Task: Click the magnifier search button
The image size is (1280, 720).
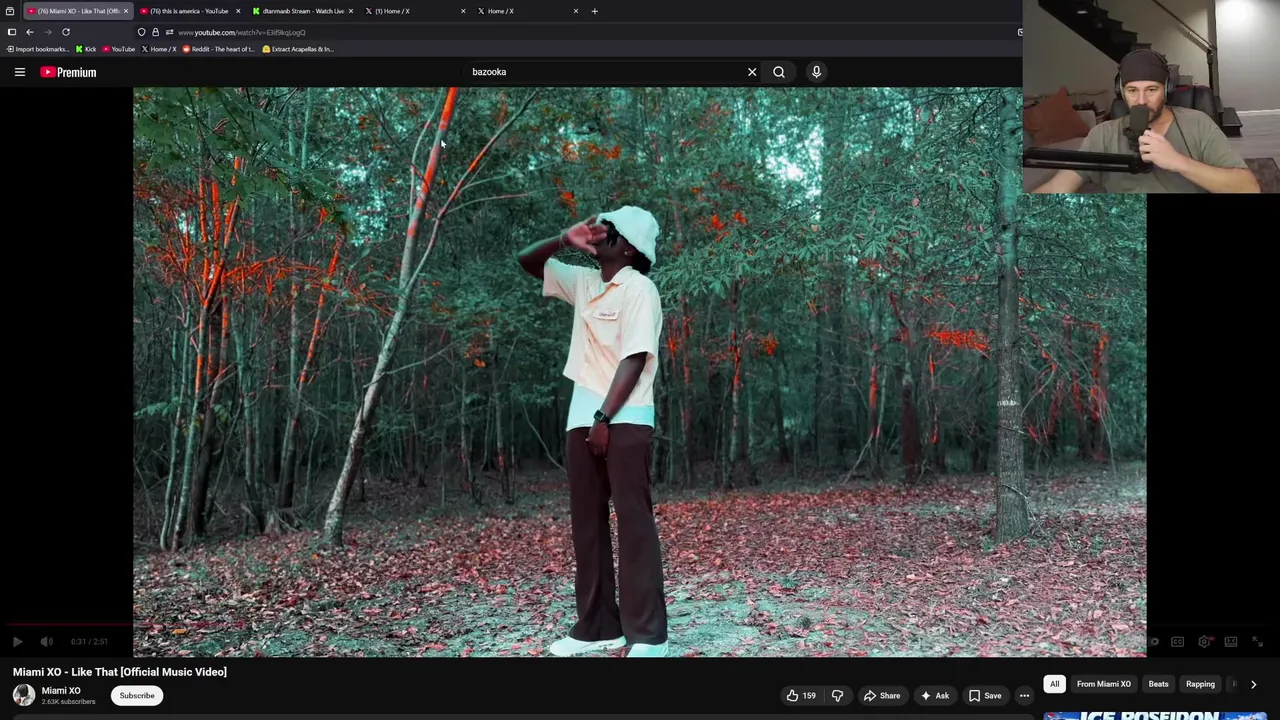Action: pyautogui.click(x=779, y=72)
